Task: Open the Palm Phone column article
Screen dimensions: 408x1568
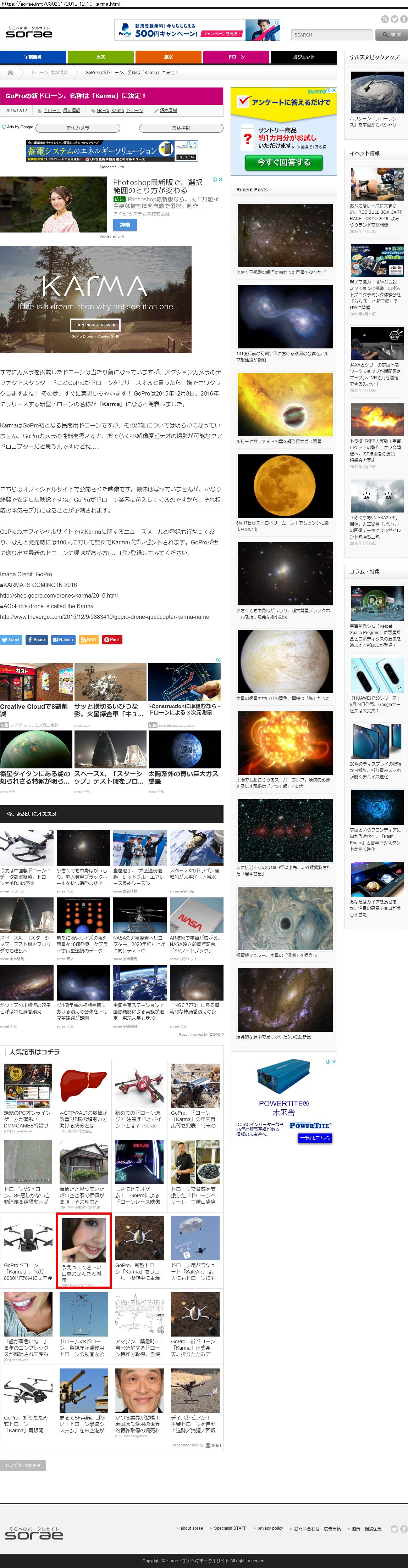Action: (377, 821)
